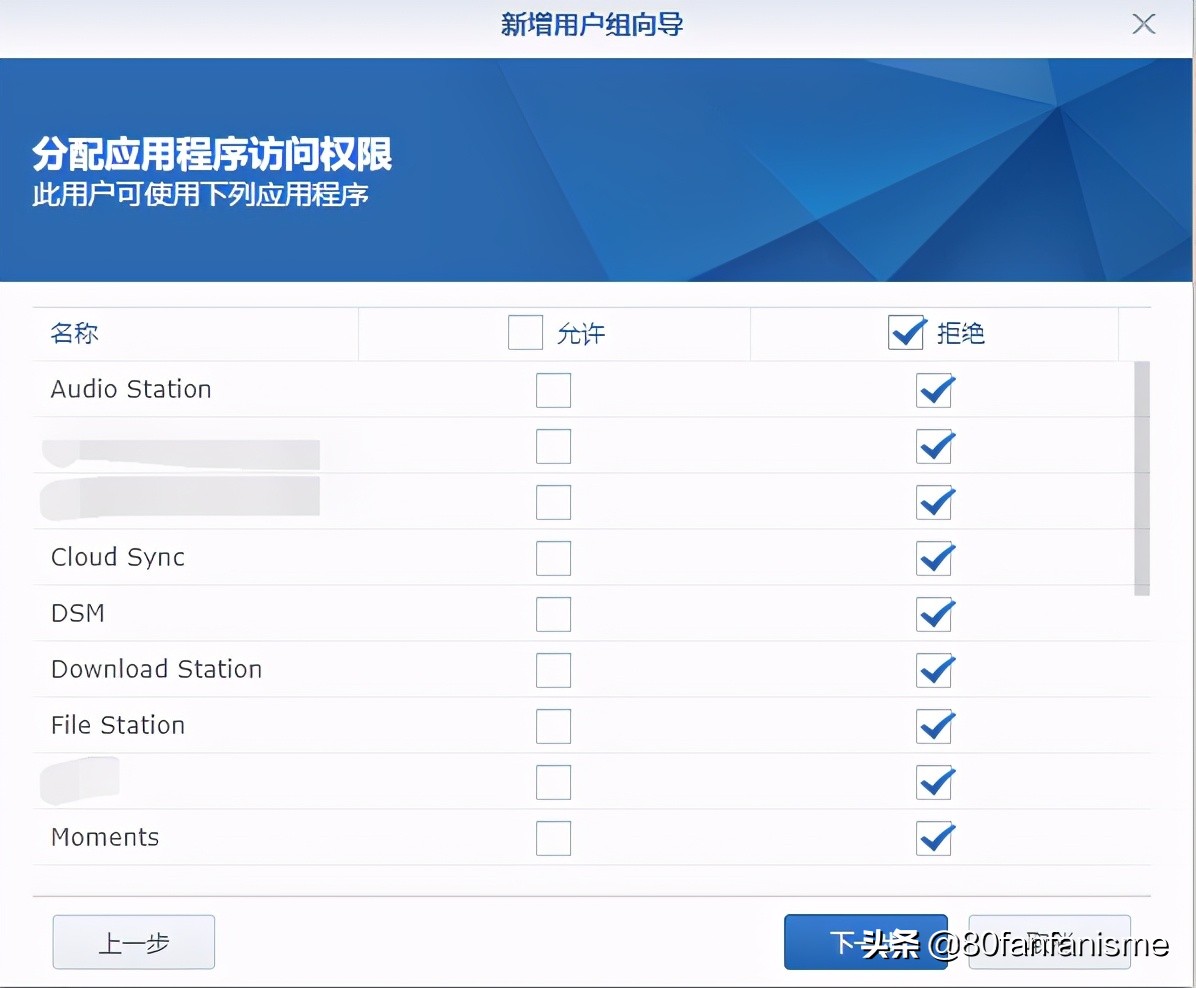Uncheck Deny for DSM
Screen dimensions: 1196x988
pos(934,614)
